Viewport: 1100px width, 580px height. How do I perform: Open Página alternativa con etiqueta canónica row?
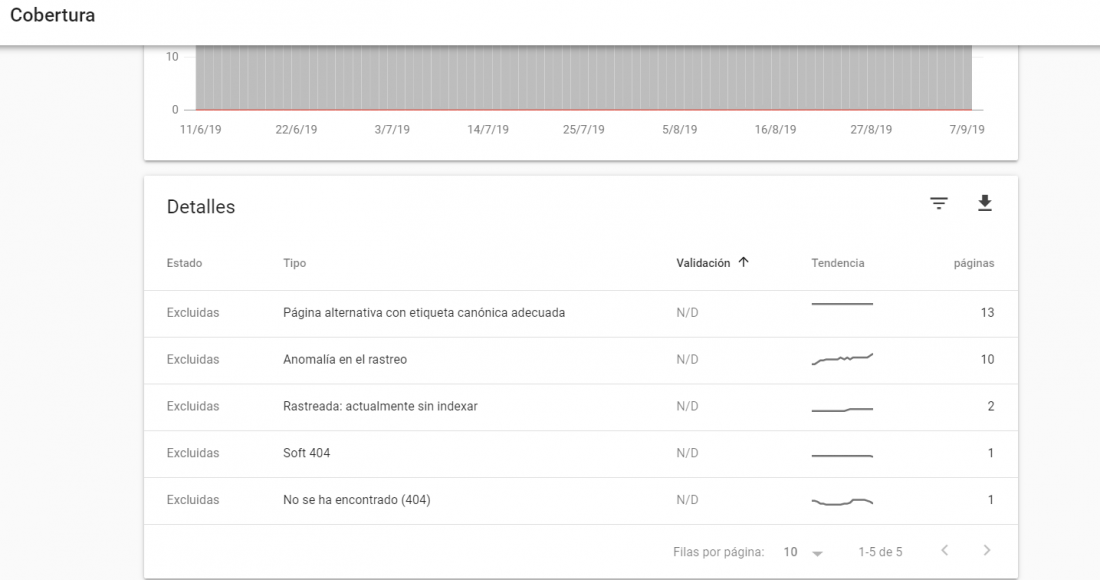click(581, 313)
